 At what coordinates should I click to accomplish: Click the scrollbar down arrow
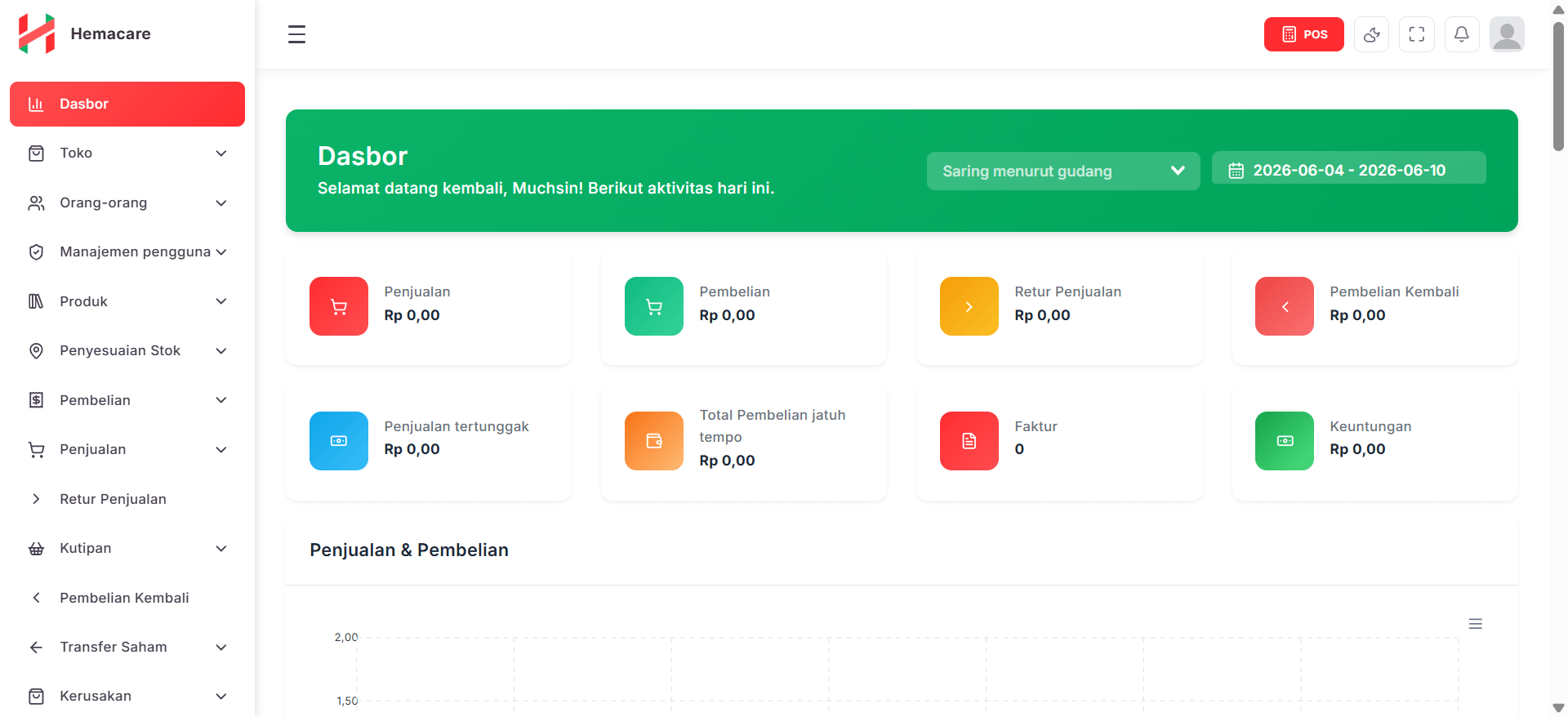click(x=1558, y=708)
